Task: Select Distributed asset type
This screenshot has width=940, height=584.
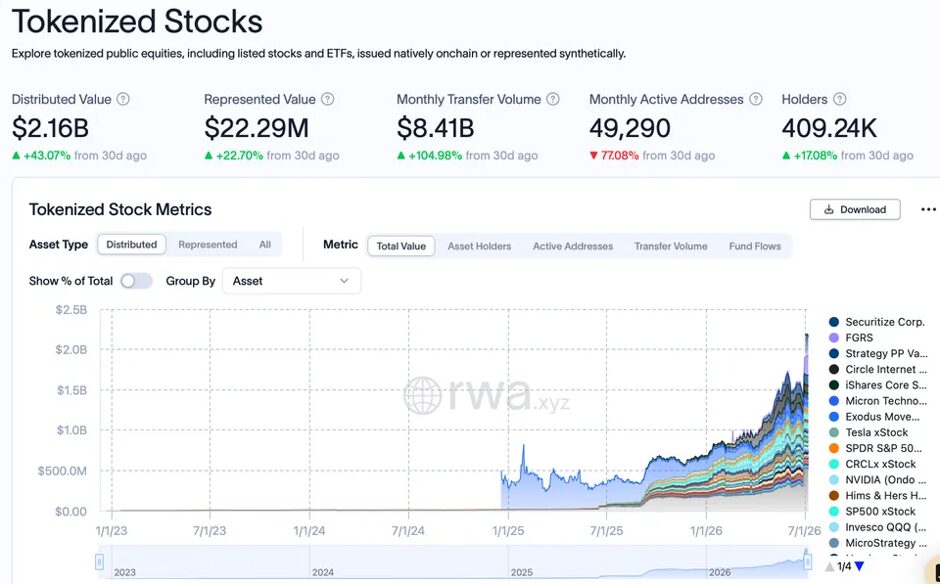Action: pyautogui.click(x=132, y=245)
